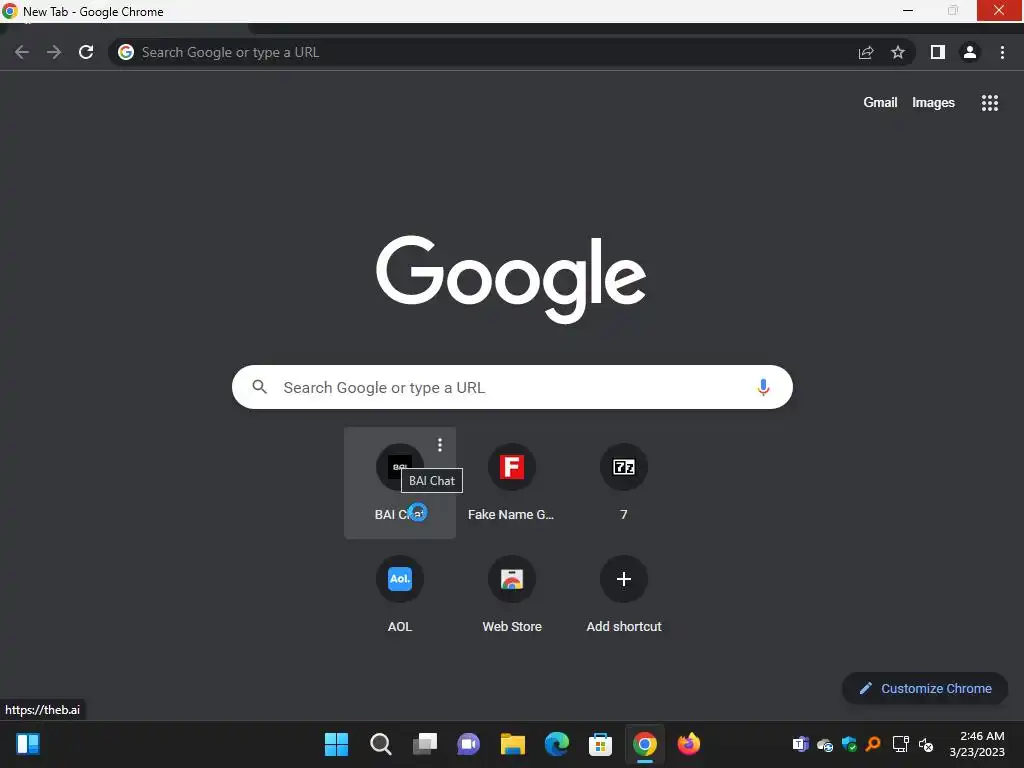Open Gmail link
1024x768 pixels.
tap(880, 103)
